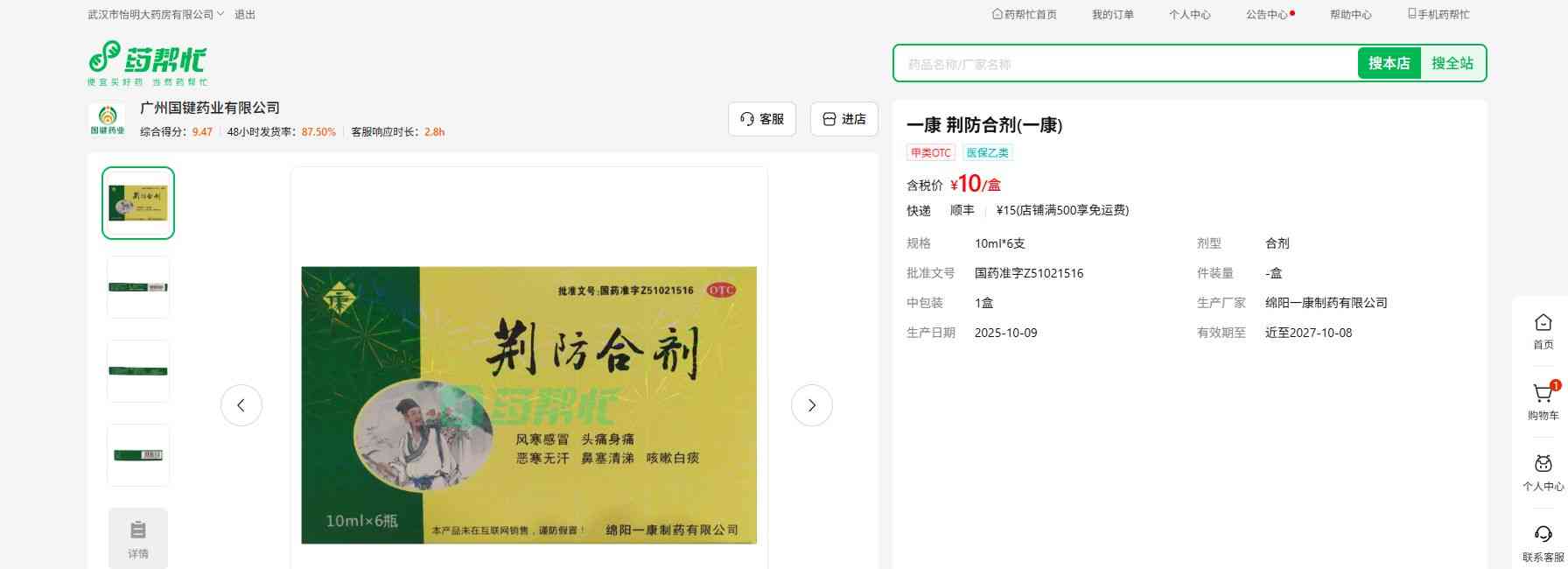Click the 搜本店 search button
The width and height of the screenshot is (1568, 569).
[x=1389, y=63]
